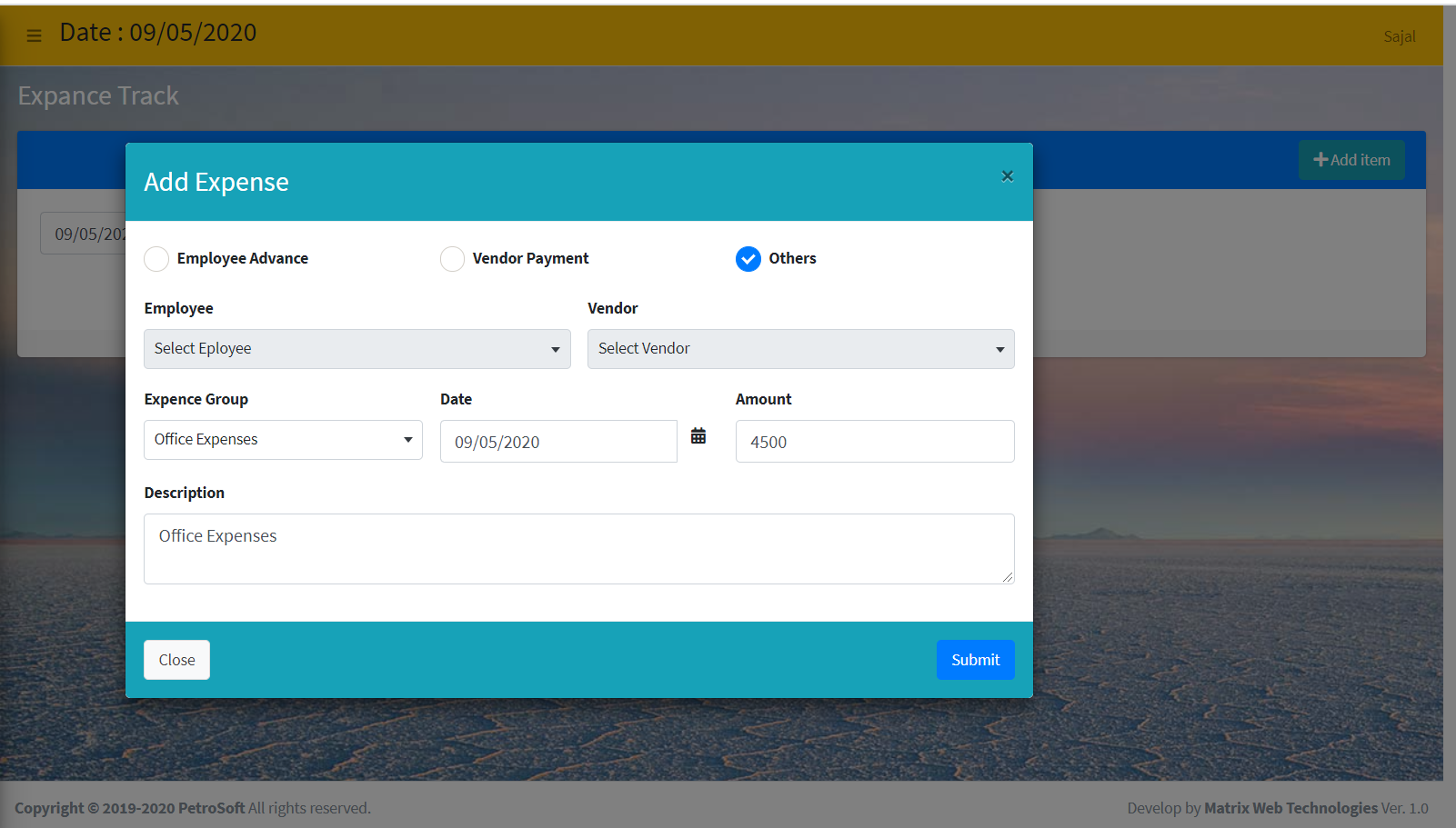The image size is (1456, 828).
Task: Click into the Amount field
Action: click(x=874, y=442)
